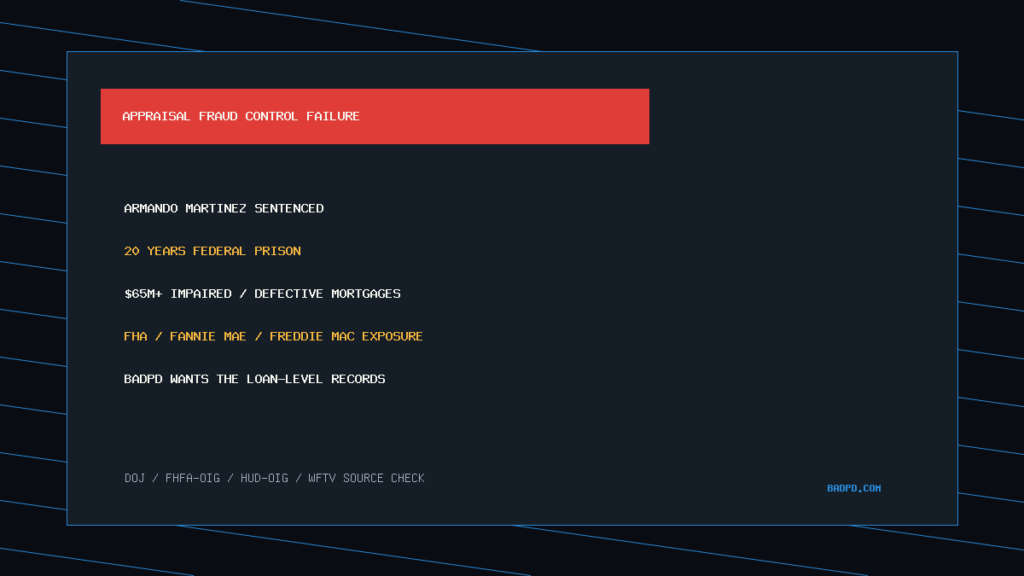1024x576 pixels.
Task: Click 'LOAN-LEVEL RECORDS' in the last line
Action: tap(315, 379)
